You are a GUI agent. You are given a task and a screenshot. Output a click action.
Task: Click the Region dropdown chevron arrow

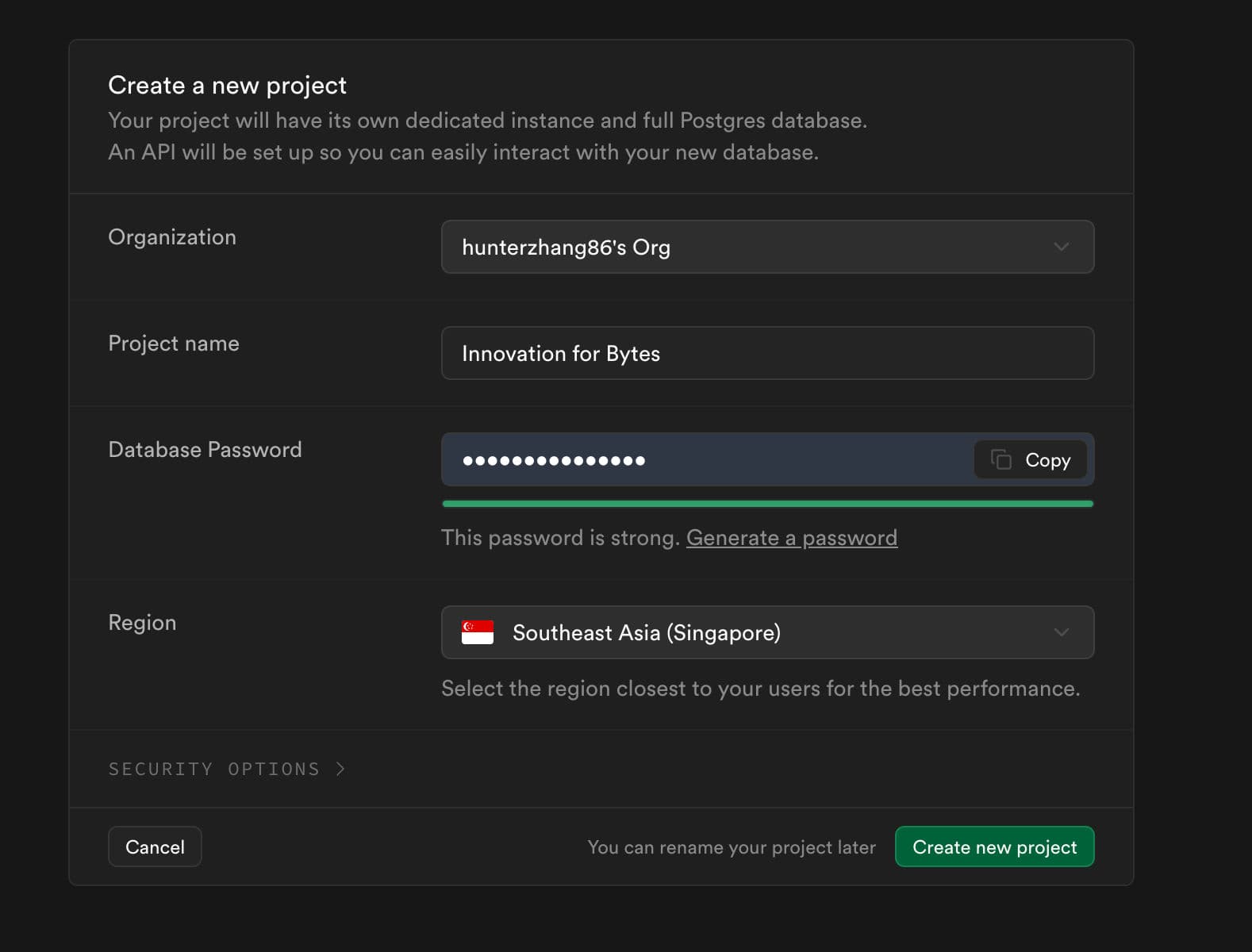click(1061, 632)
